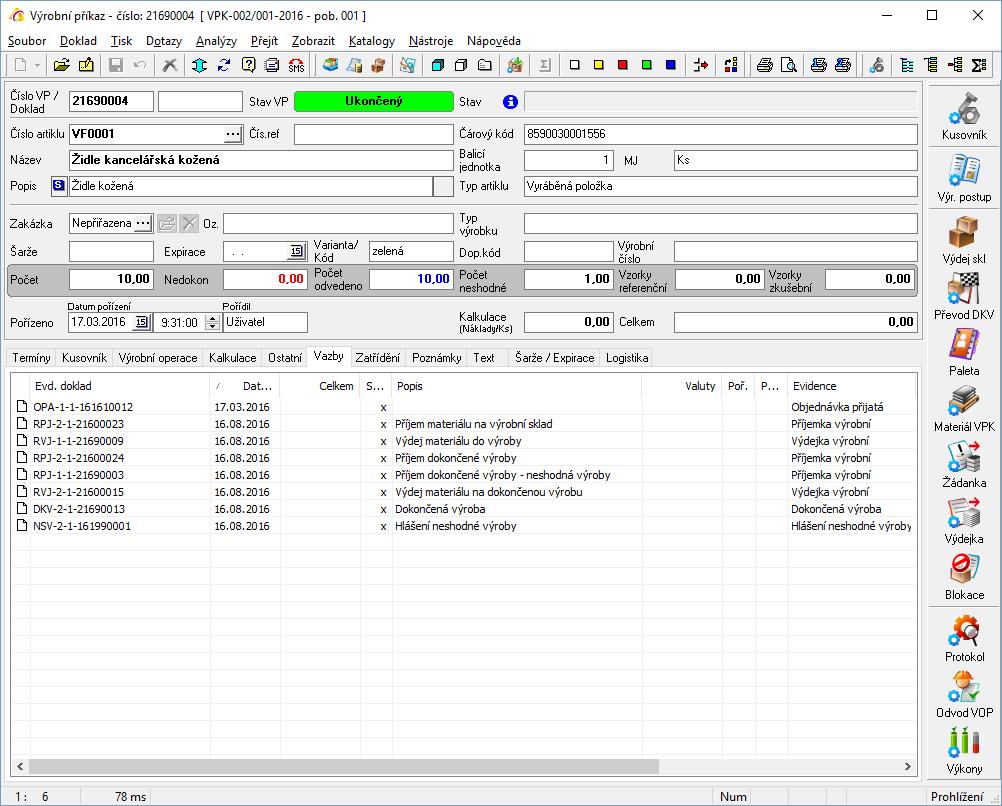
Task: Select row OPA-1-1-161610012
Action: [463, 407]
